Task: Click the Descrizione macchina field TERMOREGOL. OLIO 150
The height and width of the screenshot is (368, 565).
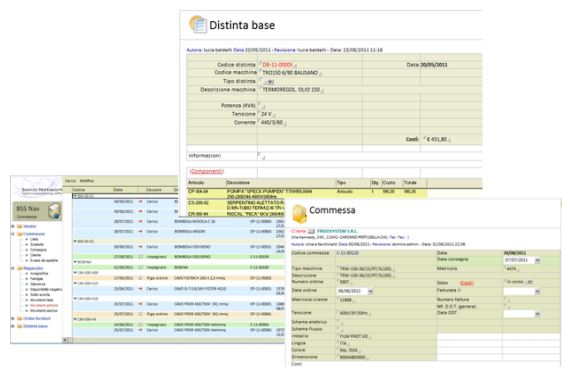Action: click(x=291, y=89)
